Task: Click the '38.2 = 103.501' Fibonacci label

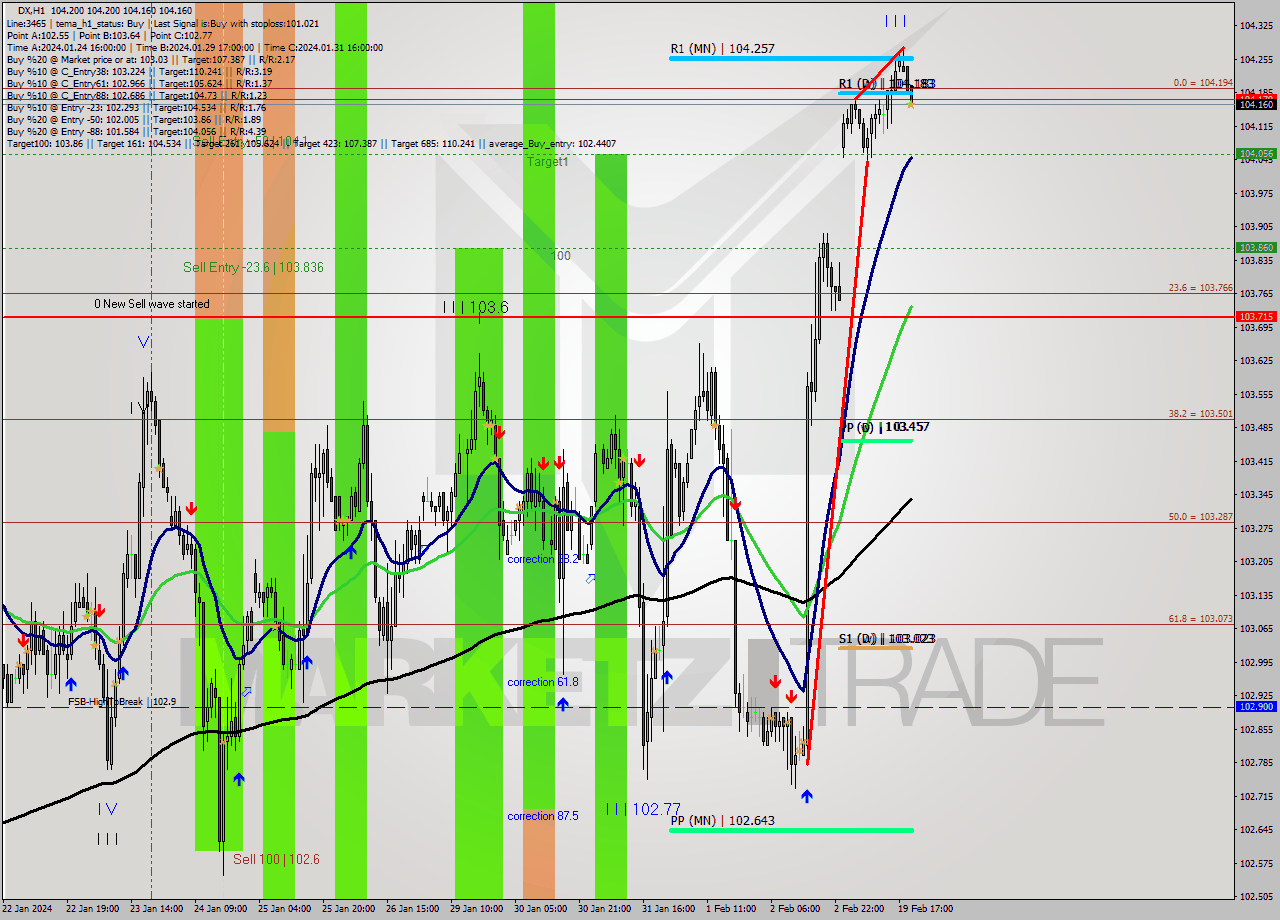Action: point(1200,413)
